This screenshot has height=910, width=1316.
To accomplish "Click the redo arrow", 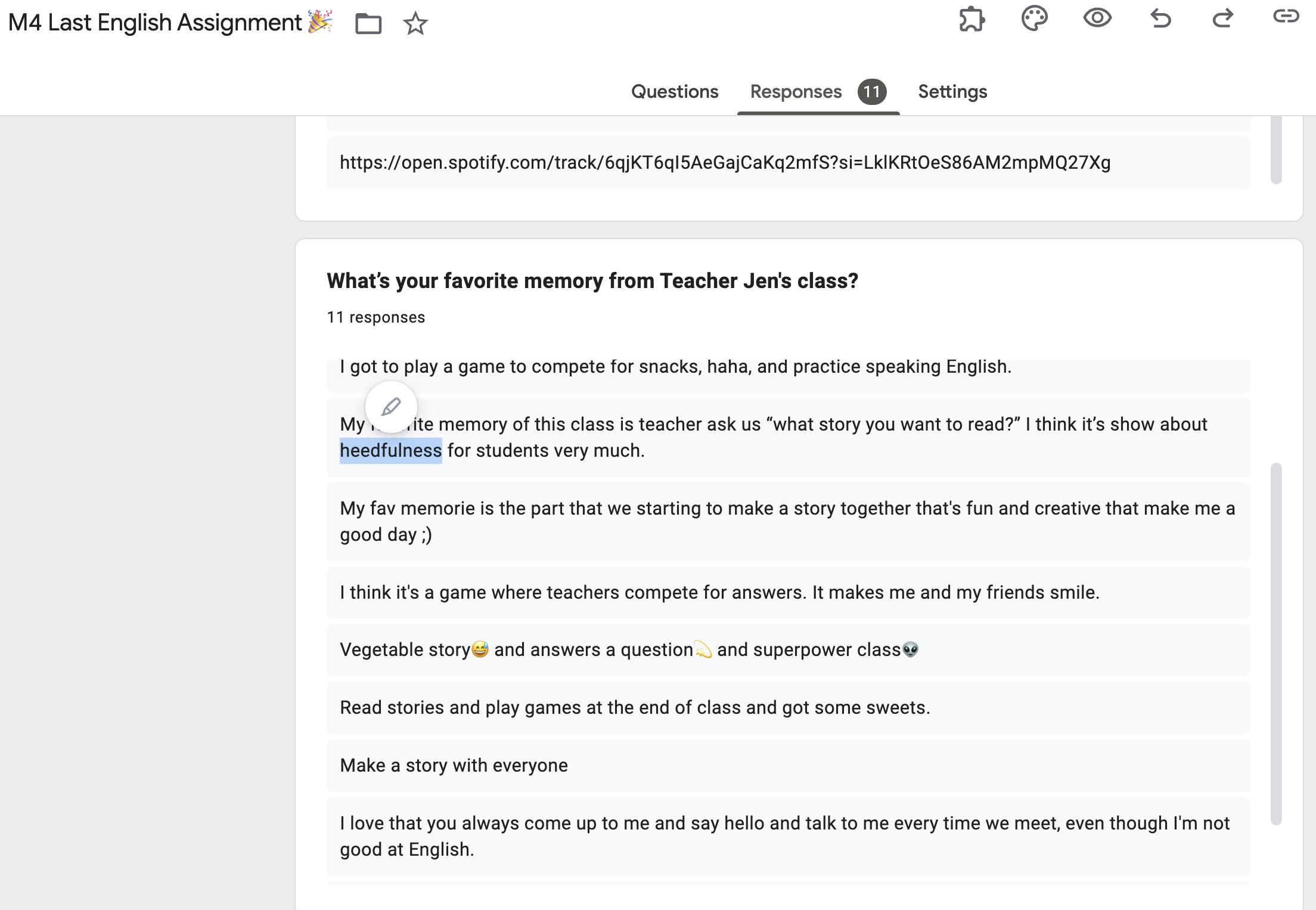I will (x=1222, y=19).
